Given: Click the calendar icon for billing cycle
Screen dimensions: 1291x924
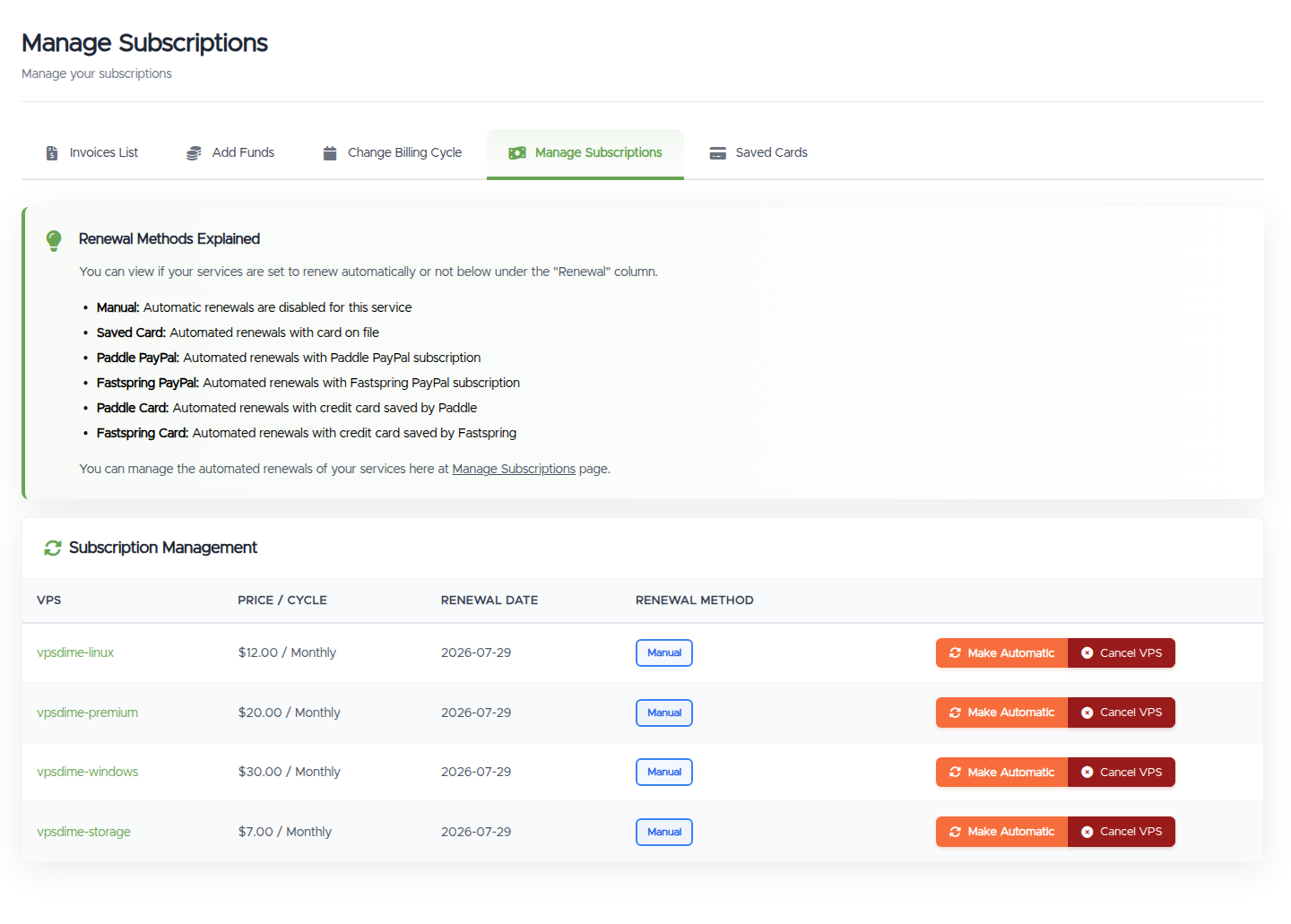Looking at the screenshot, I should click(330, 153).
